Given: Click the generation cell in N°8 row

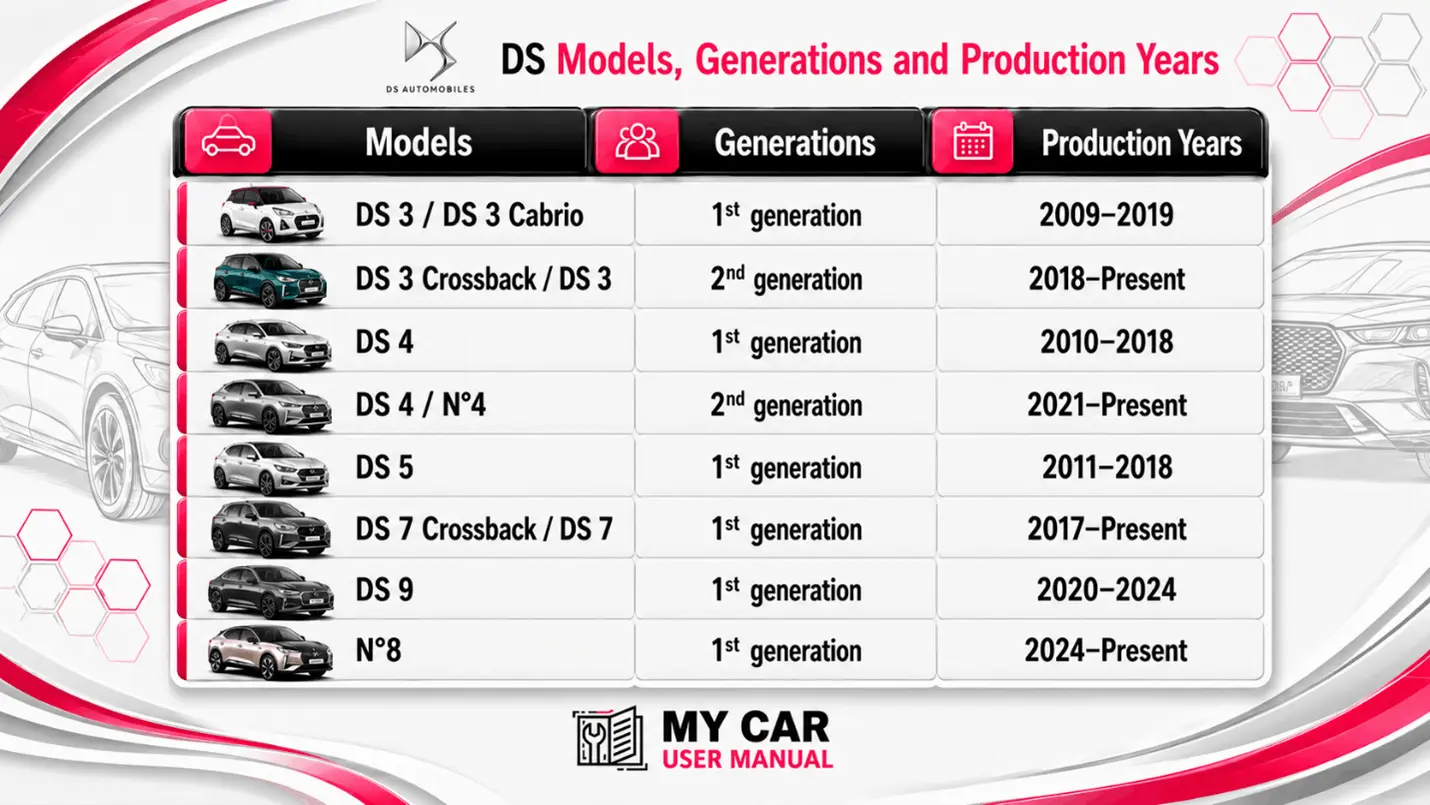Looking at the screenshot, I should coord(786,651).
